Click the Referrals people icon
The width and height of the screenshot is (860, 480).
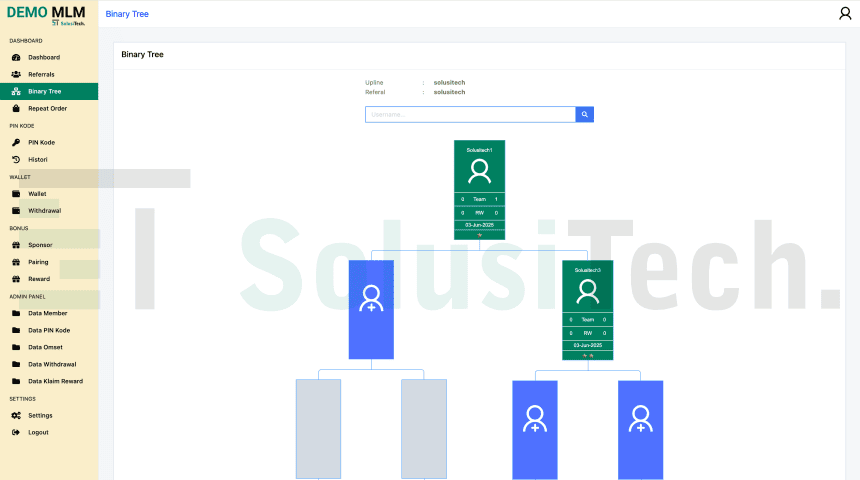[16, 74]
